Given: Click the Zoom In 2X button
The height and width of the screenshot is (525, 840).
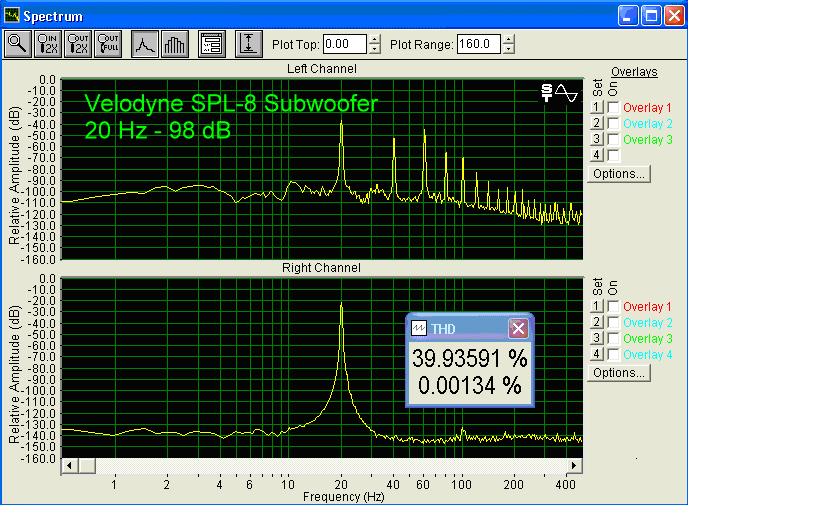Looking at the screenshot, I should pos(48,44).
